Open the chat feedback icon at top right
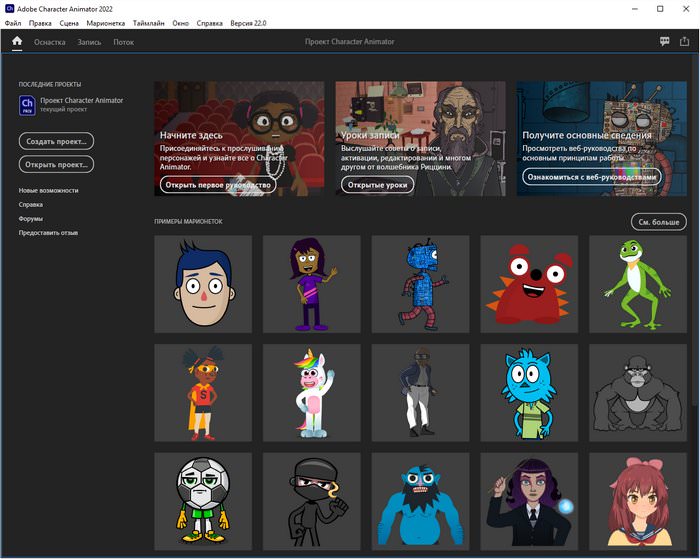 pos(665,42)
